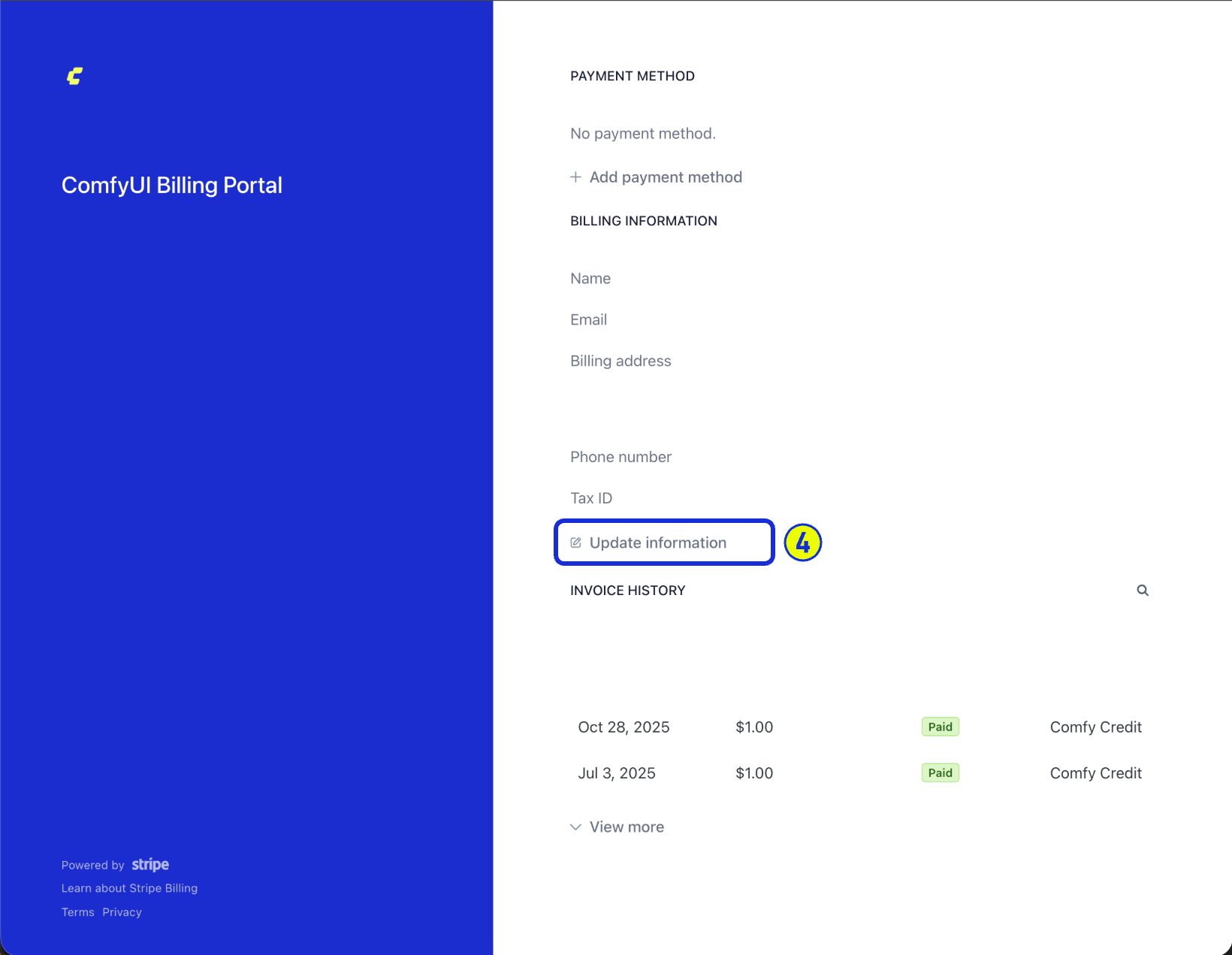Click the Update information button

point(663,542)
